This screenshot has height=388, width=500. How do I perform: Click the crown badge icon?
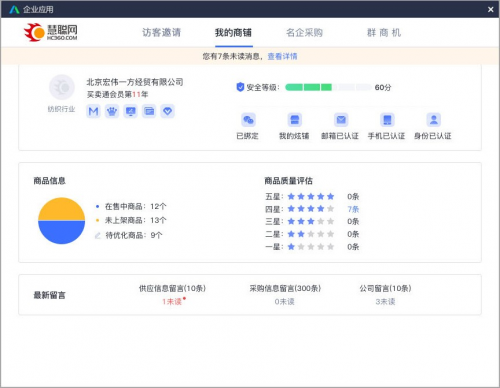(x=112, y=111)
